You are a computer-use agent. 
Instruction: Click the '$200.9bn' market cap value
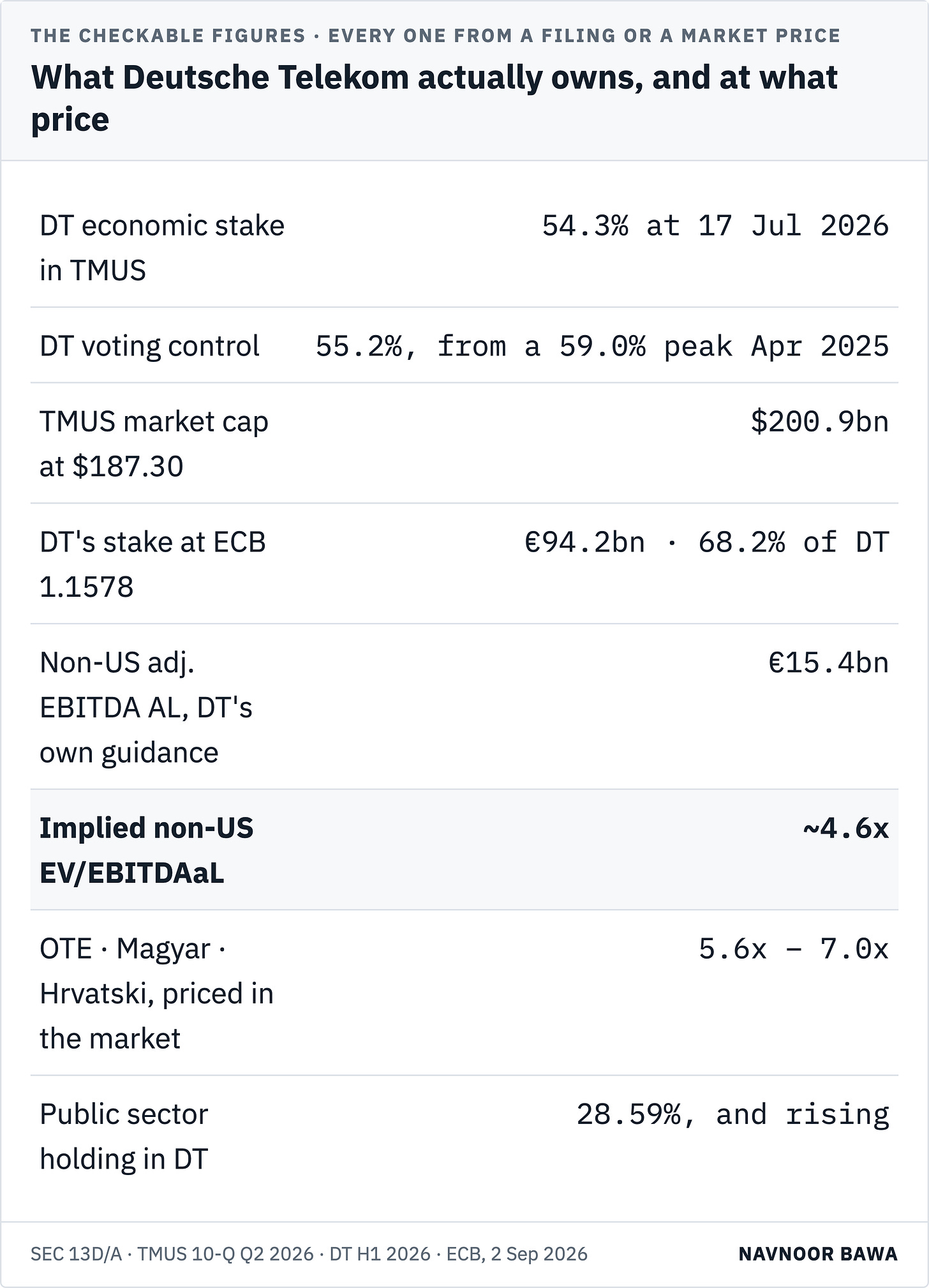point(820,422)
